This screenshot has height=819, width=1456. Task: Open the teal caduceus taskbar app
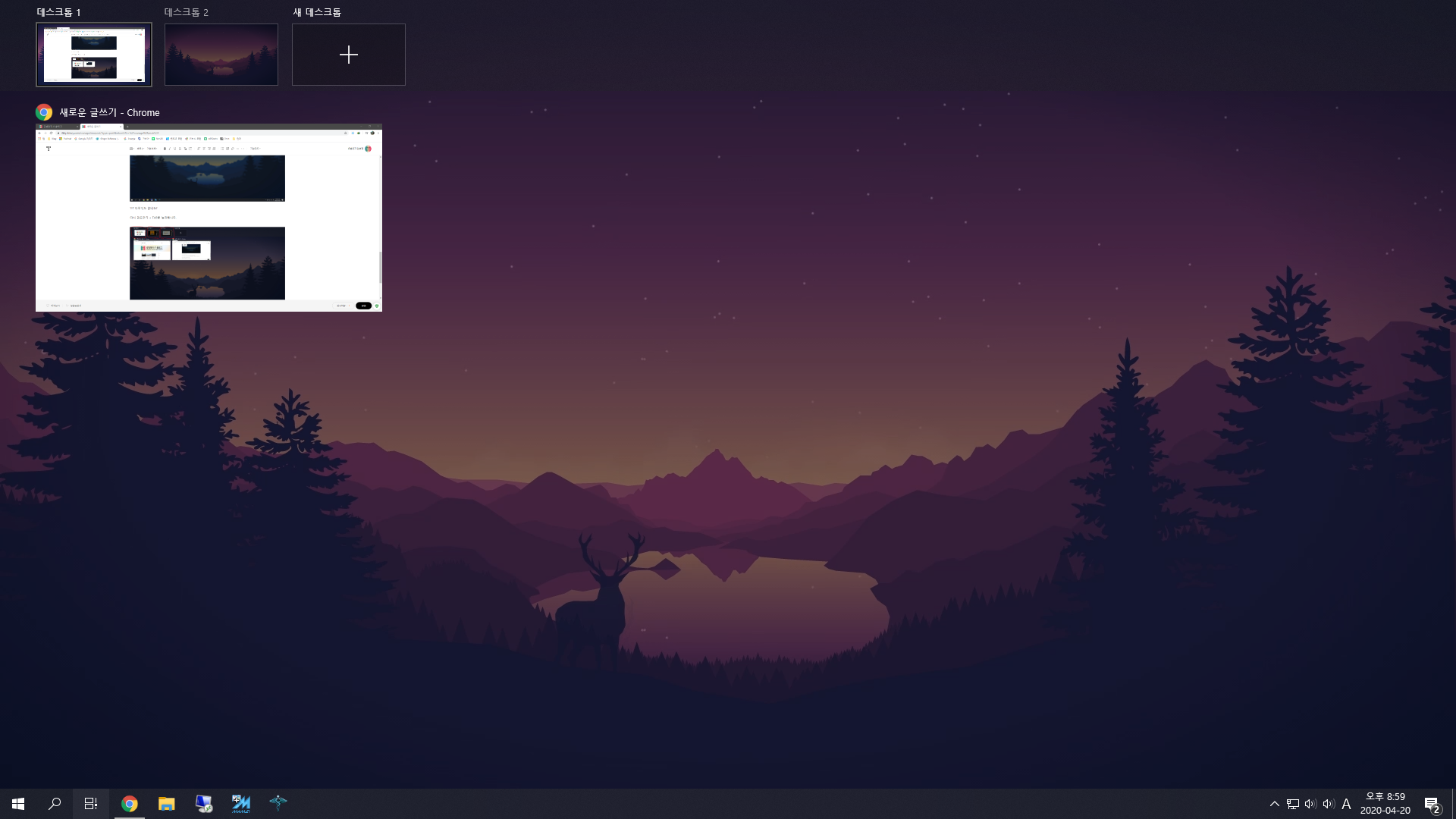point(278,803)
